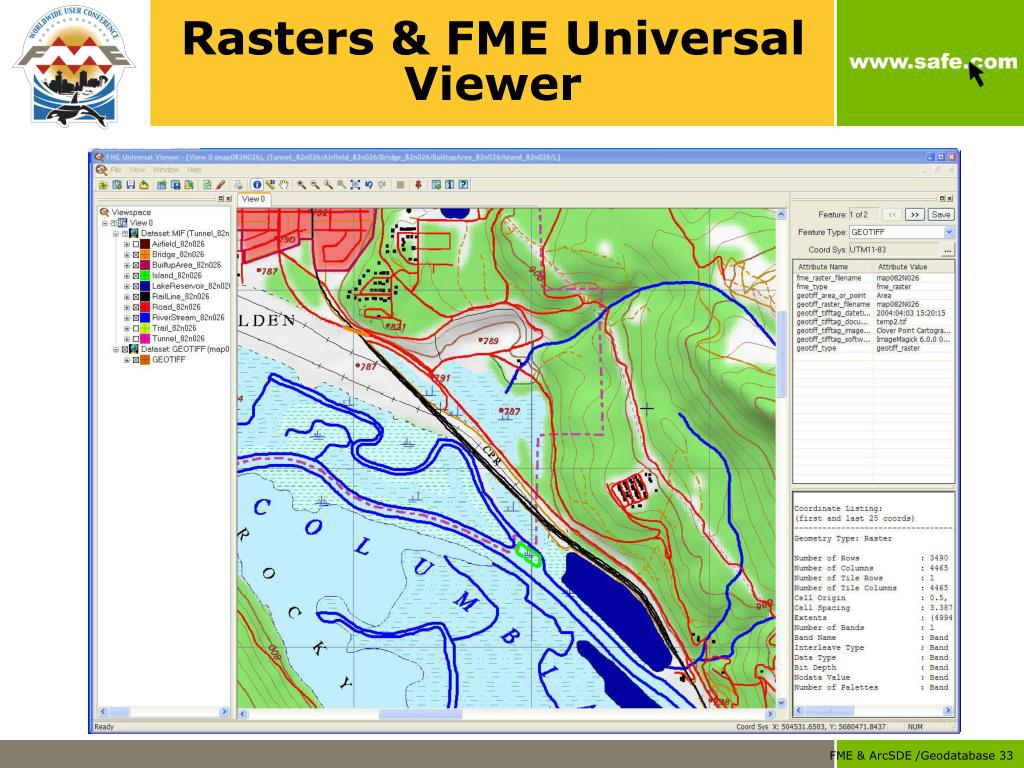Click the magenta Tunnel_82n026 color swatch
The image size is (1024, 768).
145,339
